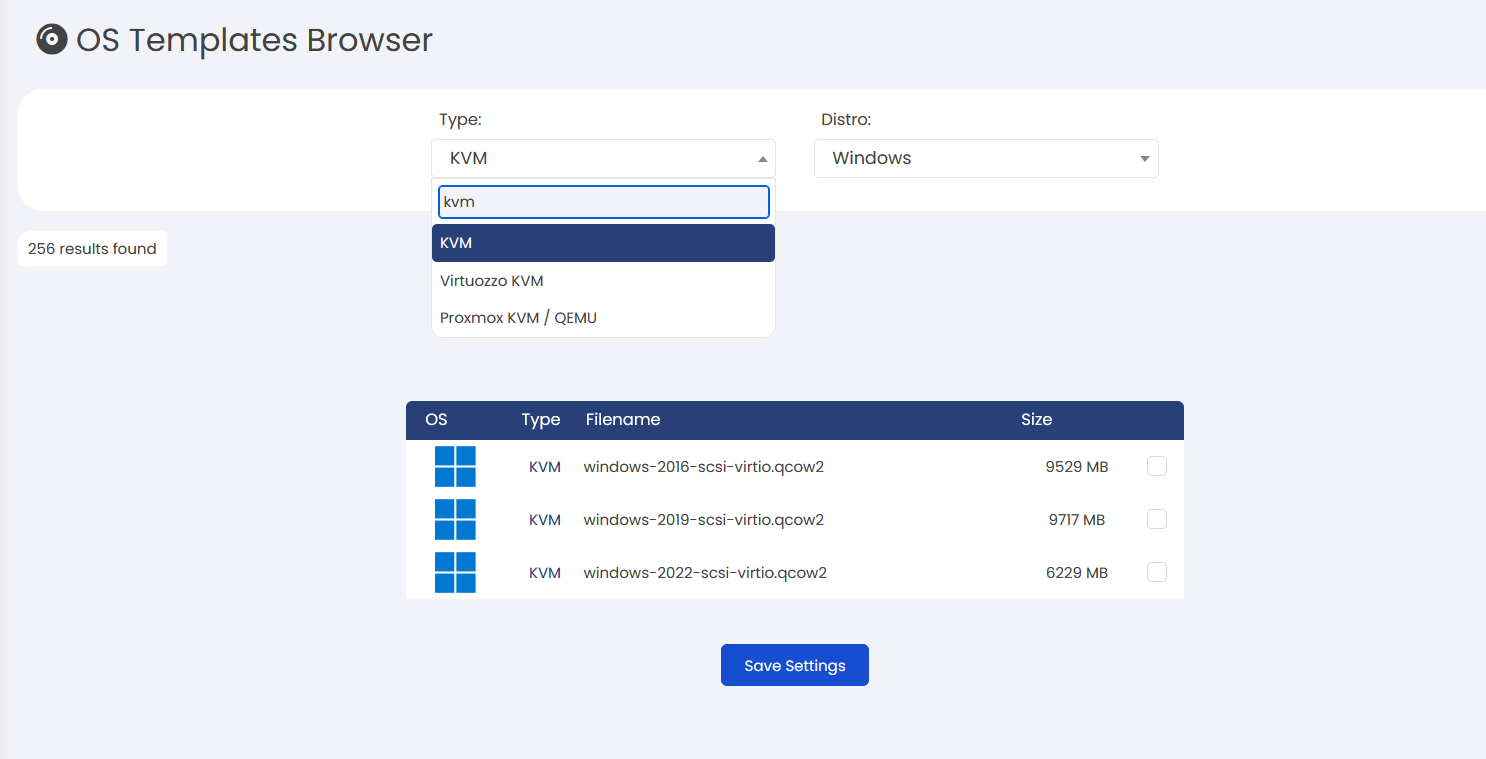Image resolution: width=1486 pixels, height=759 pixels.
Task: Check the box for windows-2019-scsi-virtio.qcow2
Action: 1157,519
